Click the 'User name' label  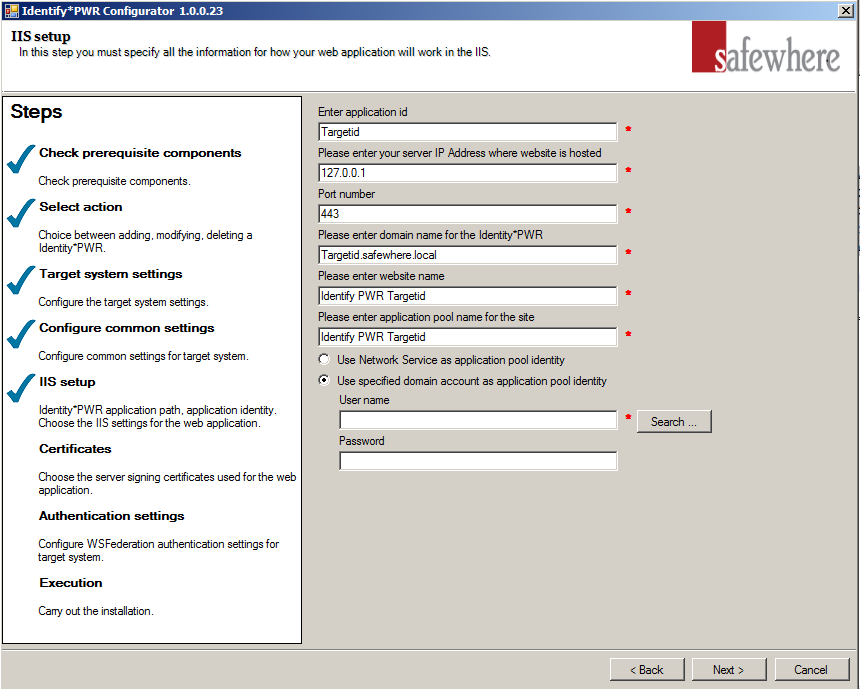tap(364, 400)
